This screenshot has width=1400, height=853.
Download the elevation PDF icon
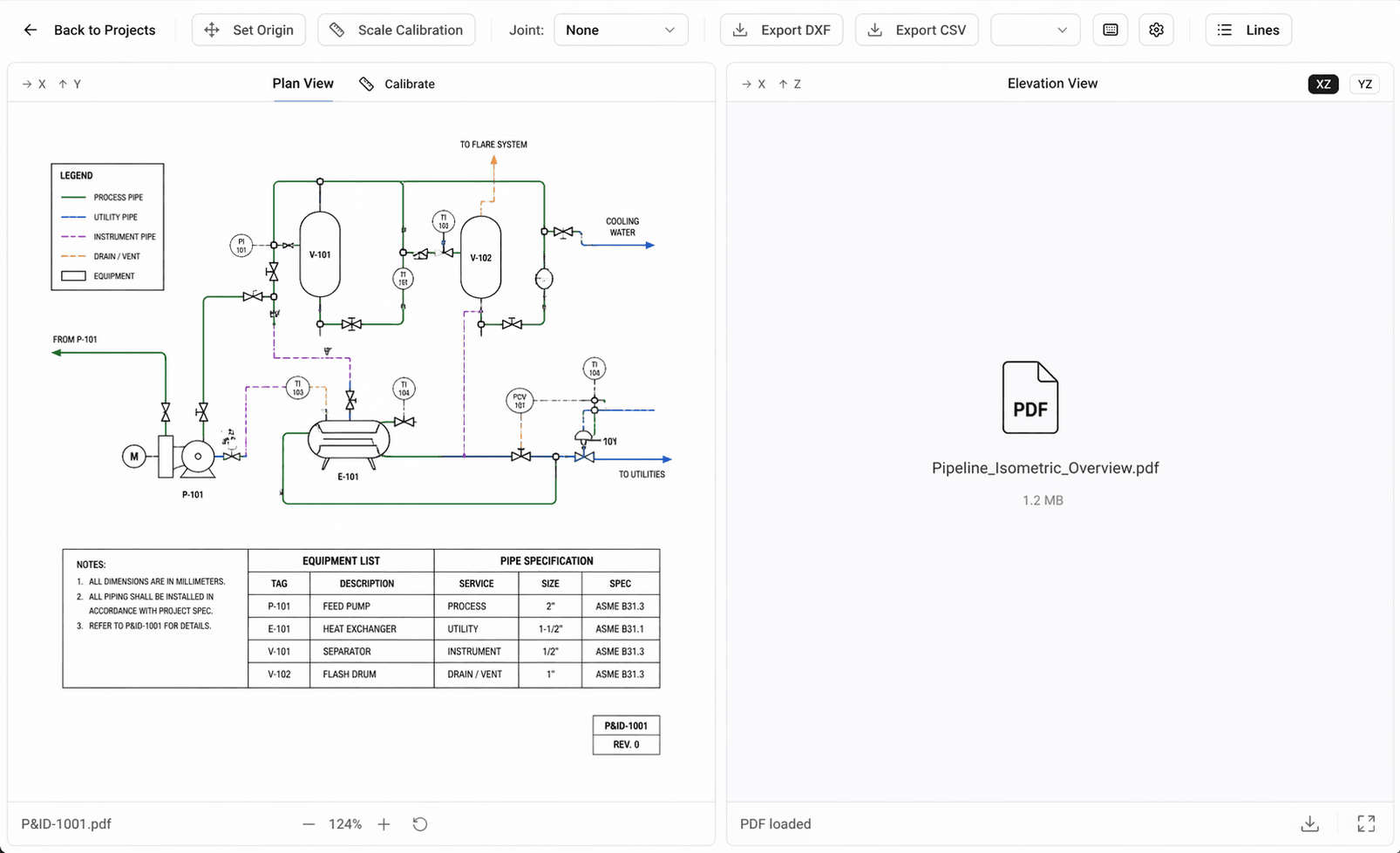[1309, 824]
